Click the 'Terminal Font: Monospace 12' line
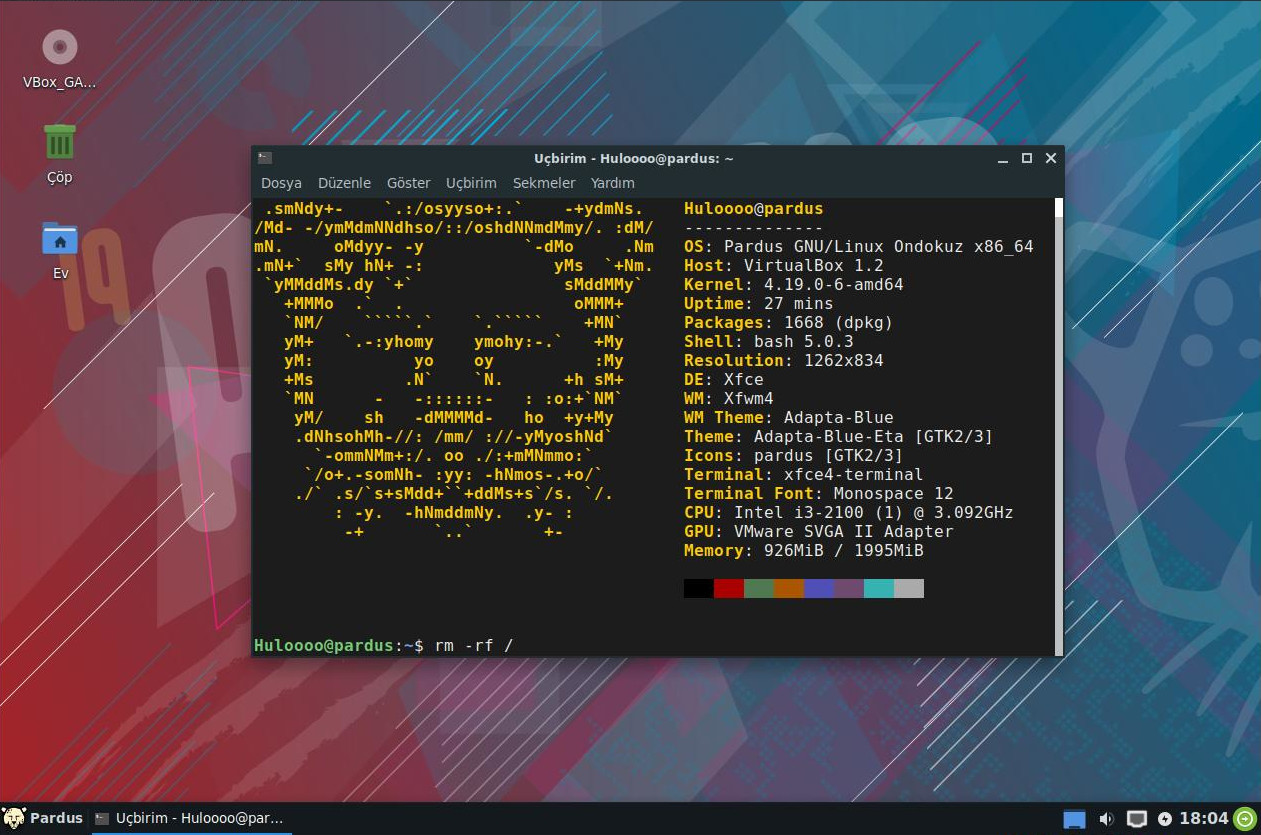Screen dimensions: 1261x835 point(819,494)
